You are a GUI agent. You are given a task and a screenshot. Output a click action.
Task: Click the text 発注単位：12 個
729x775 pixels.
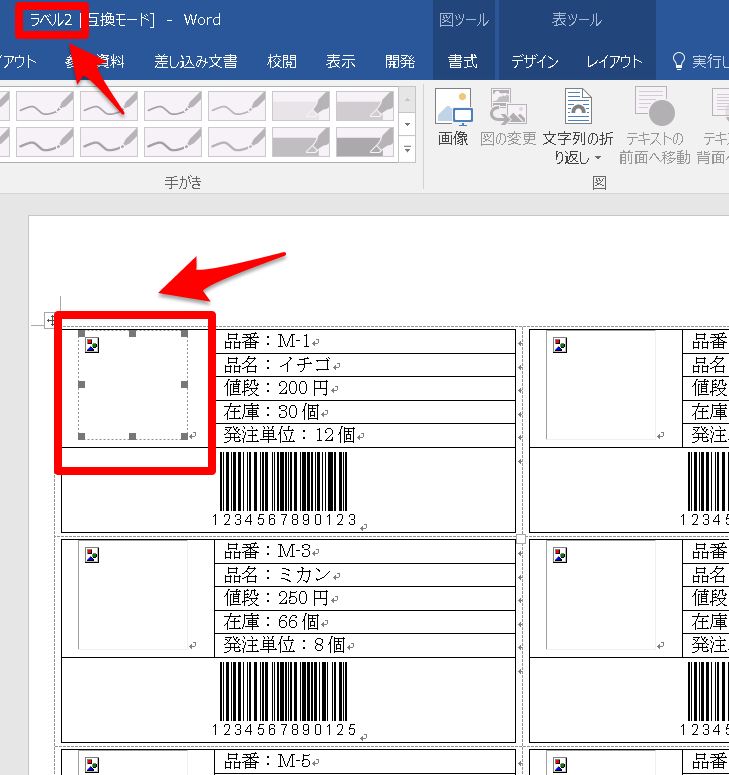point(289,435)
